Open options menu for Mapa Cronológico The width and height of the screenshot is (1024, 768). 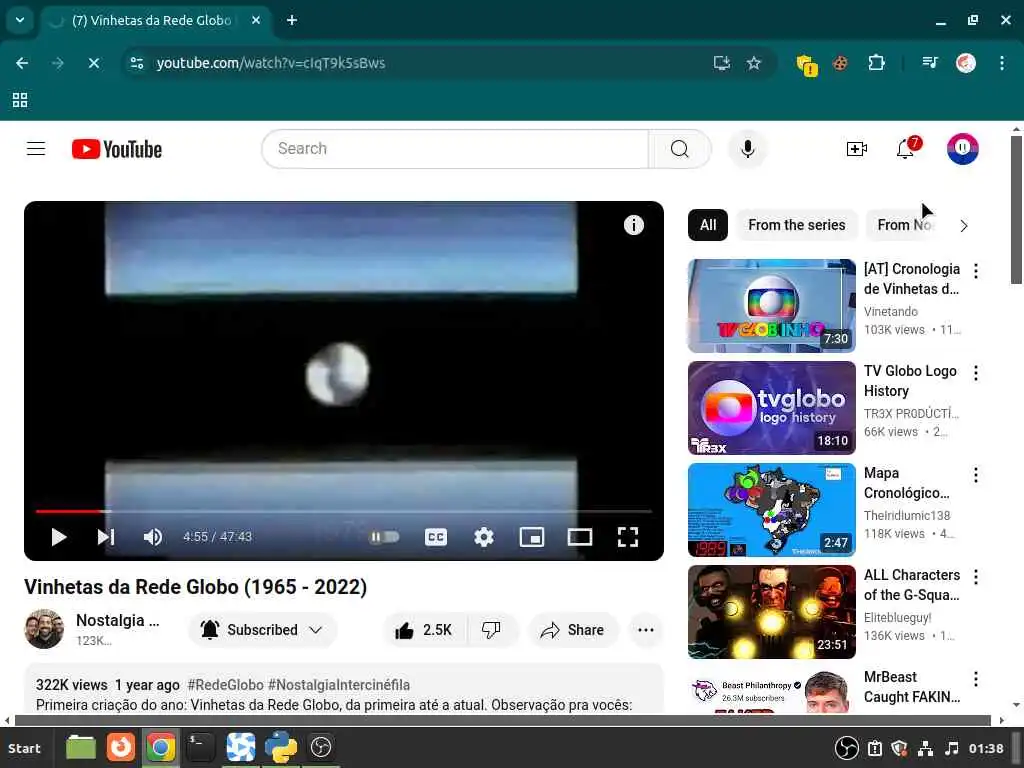(976, 475)
